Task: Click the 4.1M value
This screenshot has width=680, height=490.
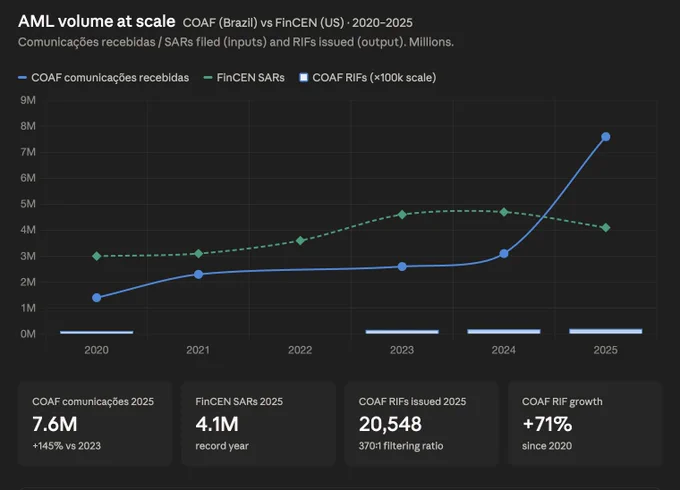Action: click(217, 424)
